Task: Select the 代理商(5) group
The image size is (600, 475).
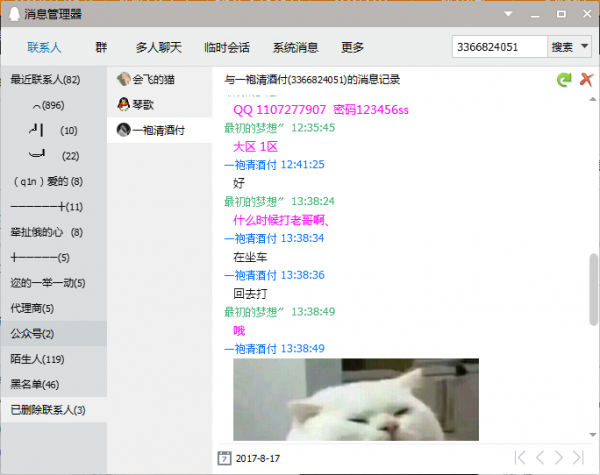Action: 54,308
